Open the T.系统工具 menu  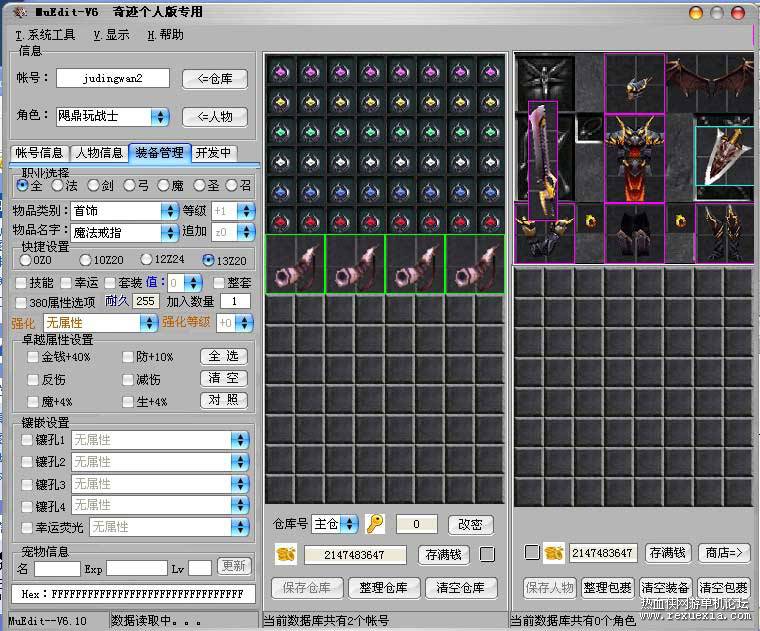coord(45,35)
